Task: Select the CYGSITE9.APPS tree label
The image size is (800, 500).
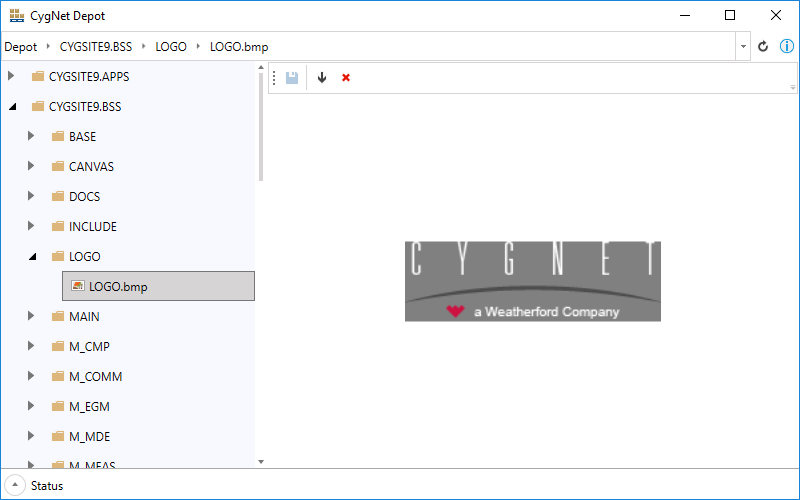Action: [89, 77]
